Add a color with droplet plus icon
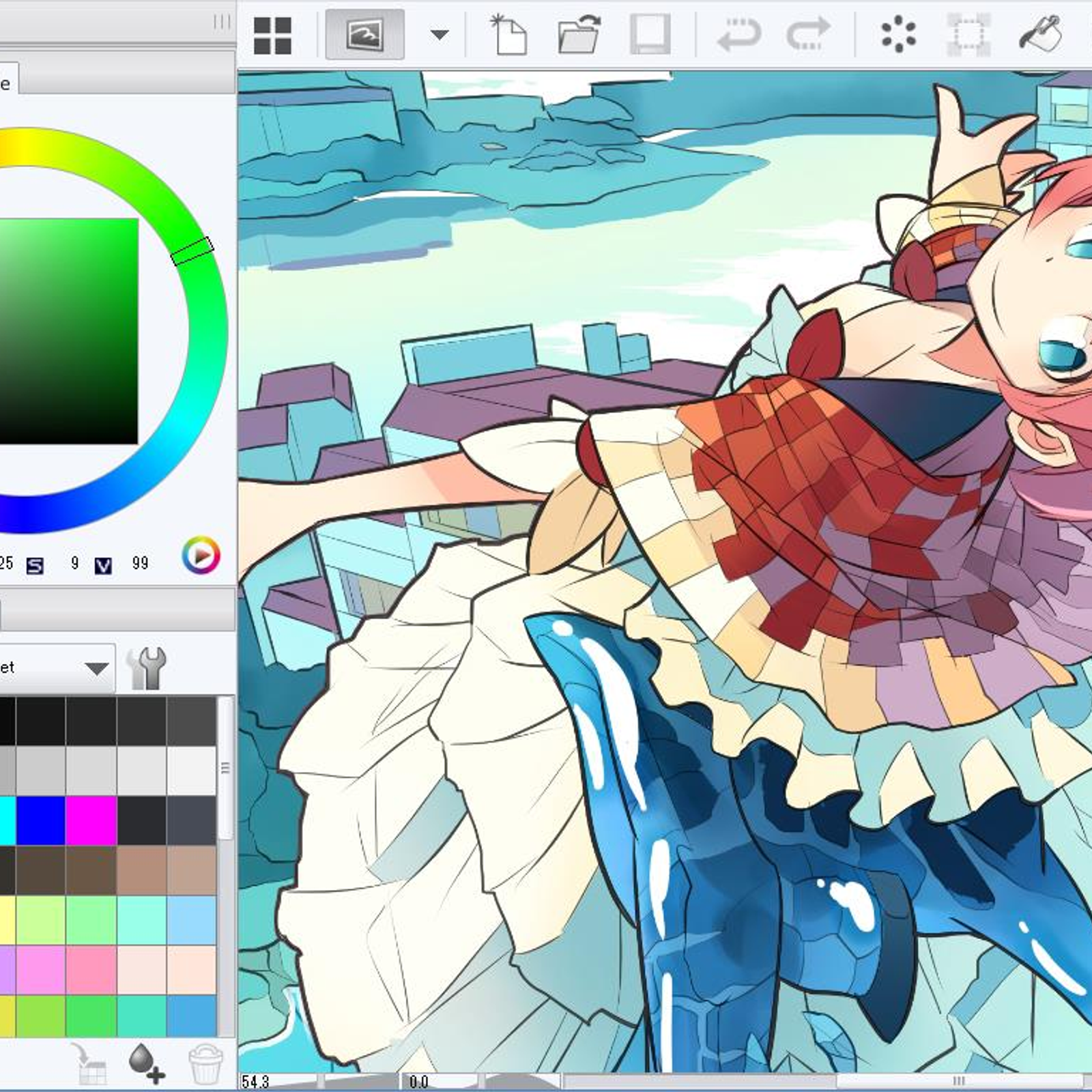Image resolution: width=1092 pixels, height=1092 pixels. tap(146, 1063)
